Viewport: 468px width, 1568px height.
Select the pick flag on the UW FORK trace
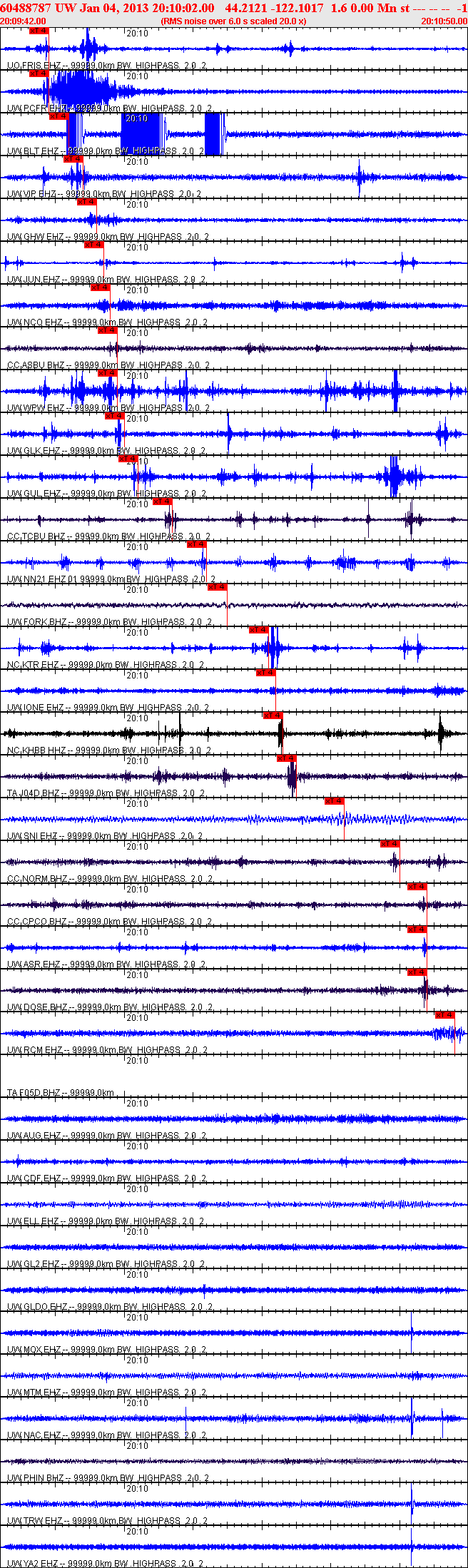pos(217,587)
